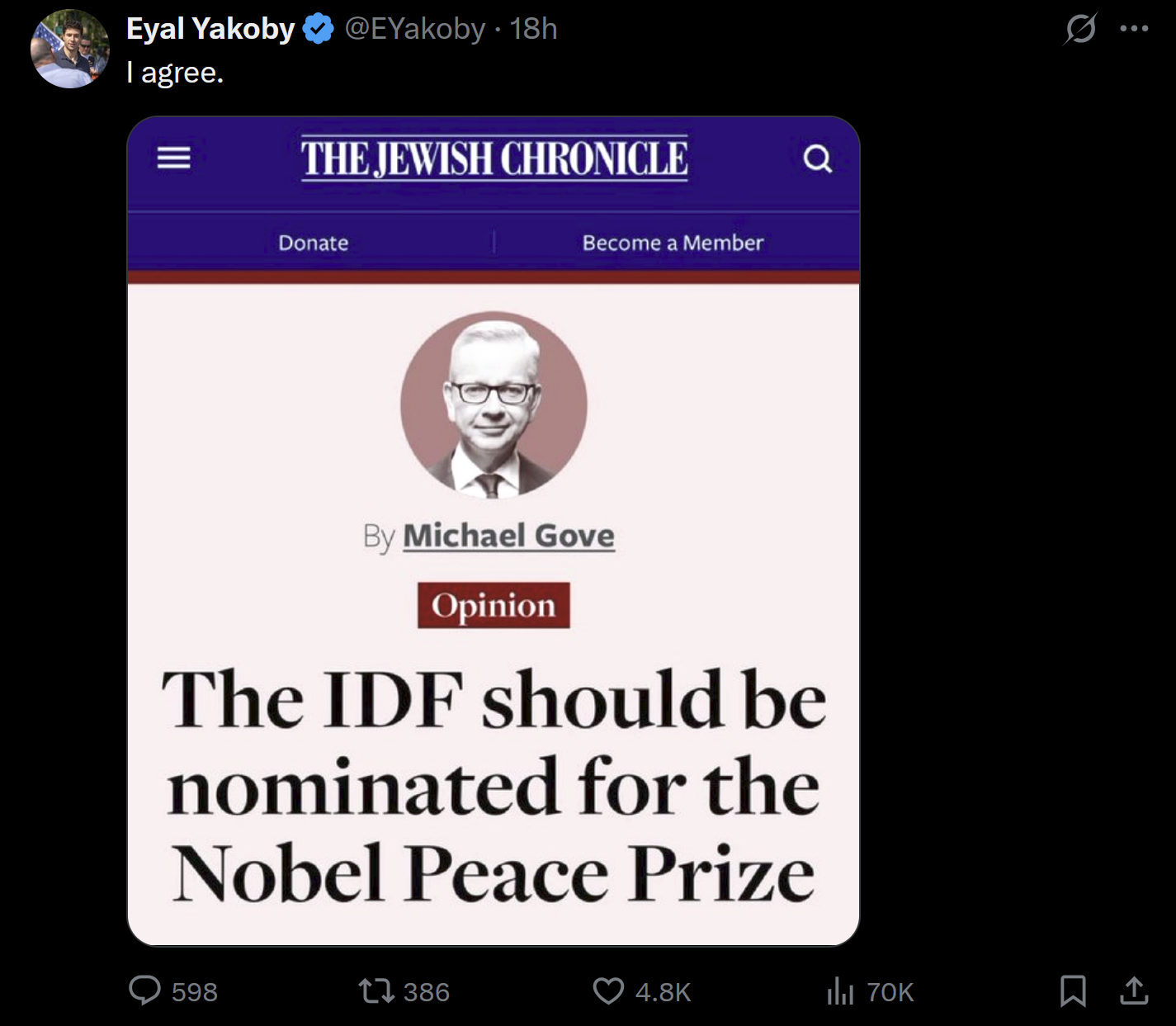Click the Michael Gove author link
The width and height of the screenshot is (1176, 1026).
[508, 536]
